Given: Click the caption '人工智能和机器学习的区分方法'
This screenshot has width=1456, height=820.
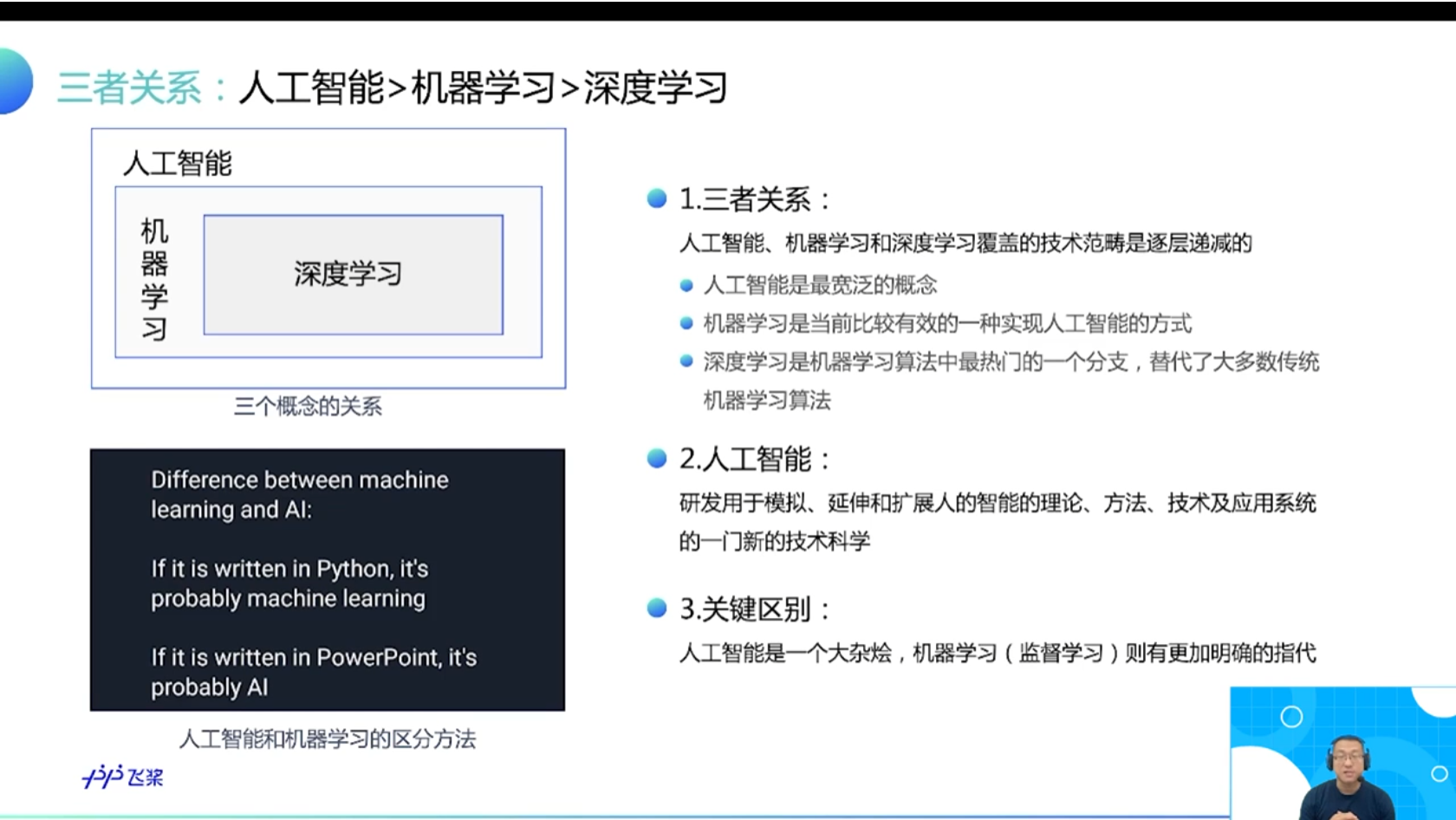Looking at the screenshot, I should coord(328,739).
